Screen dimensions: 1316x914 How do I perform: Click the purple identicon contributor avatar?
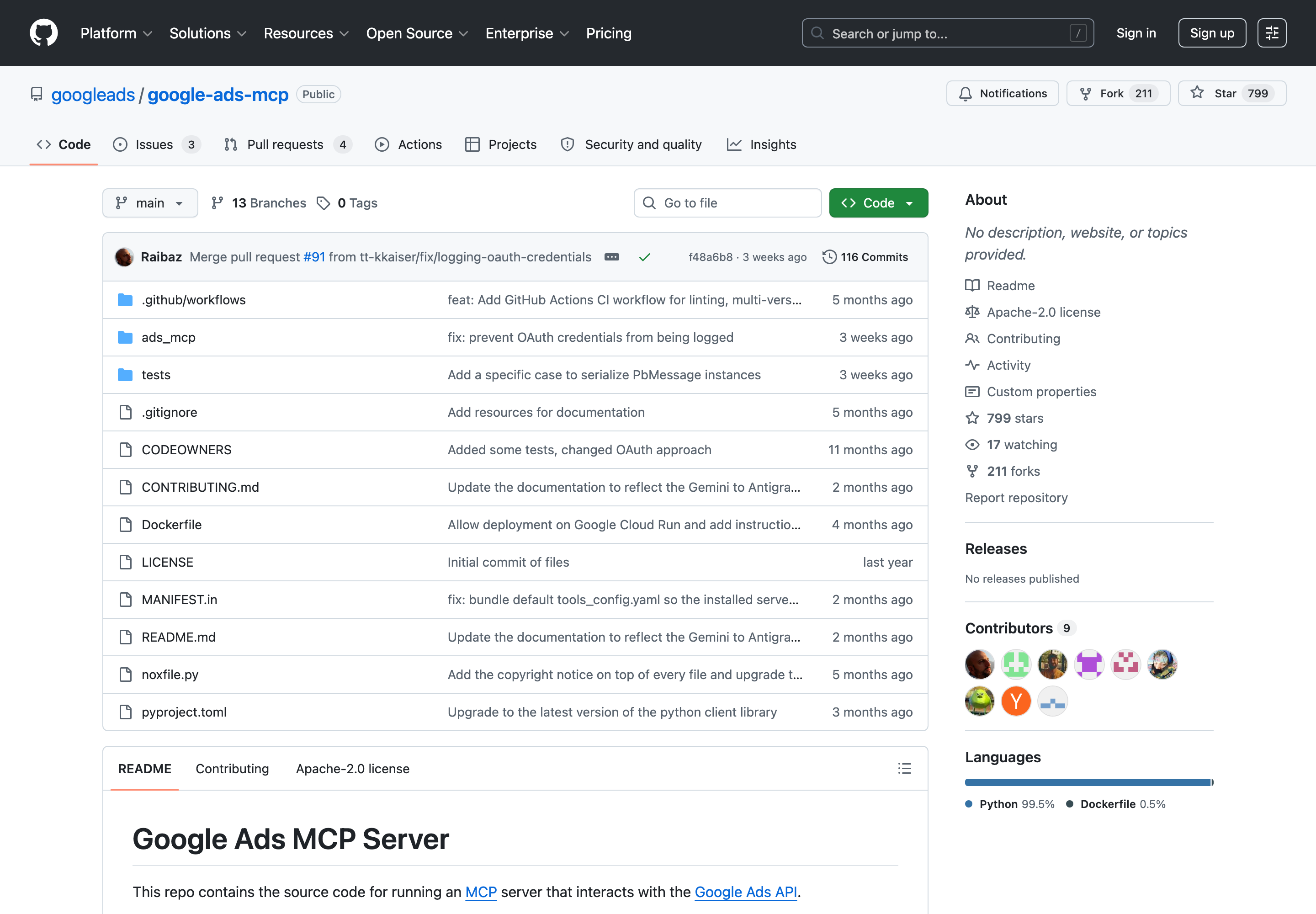tap(1089, 664)
